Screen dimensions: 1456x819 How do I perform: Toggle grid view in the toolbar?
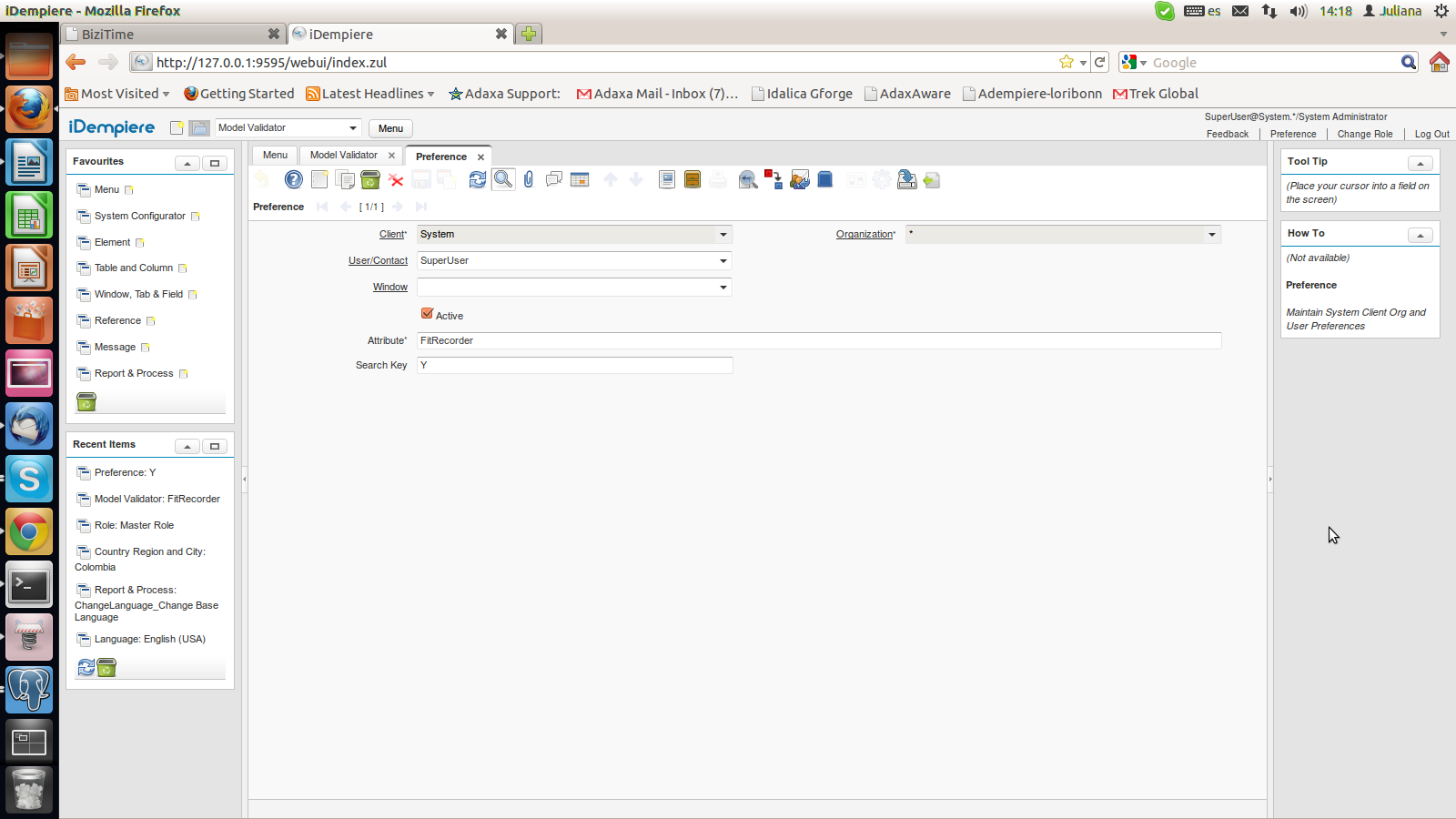pos(580,179)
